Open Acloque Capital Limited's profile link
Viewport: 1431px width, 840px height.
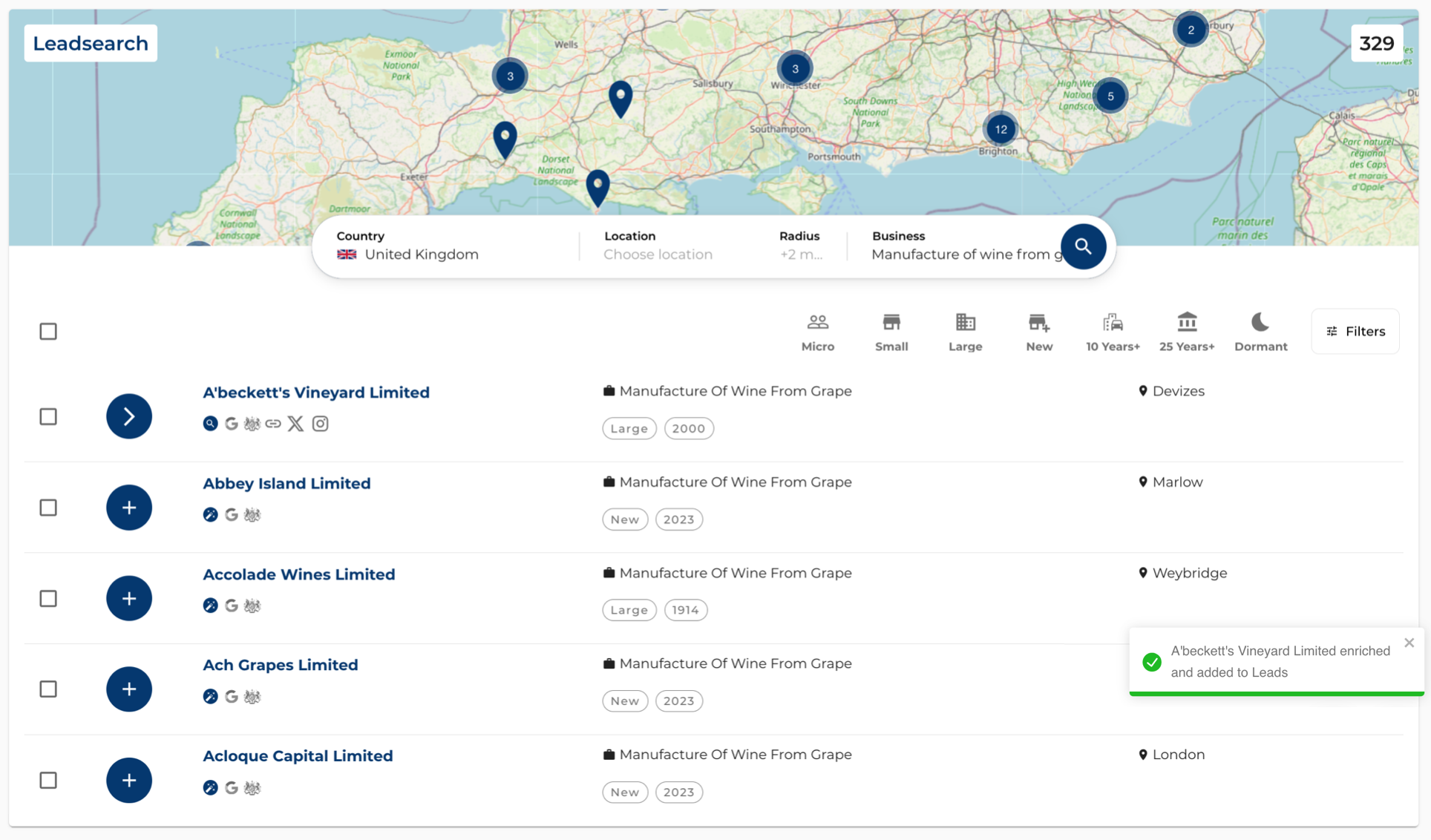(x=298, y=755)
